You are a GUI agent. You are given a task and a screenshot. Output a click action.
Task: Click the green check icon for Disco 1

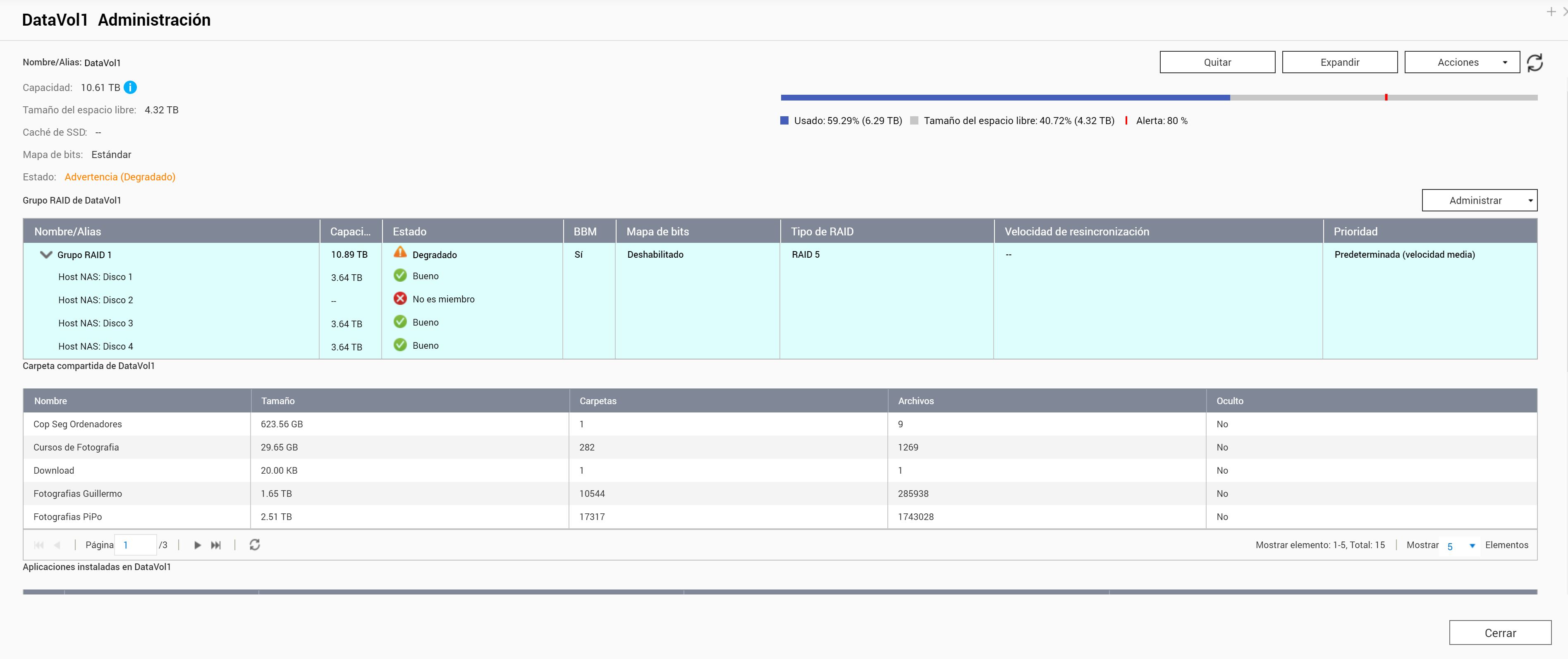400,275
